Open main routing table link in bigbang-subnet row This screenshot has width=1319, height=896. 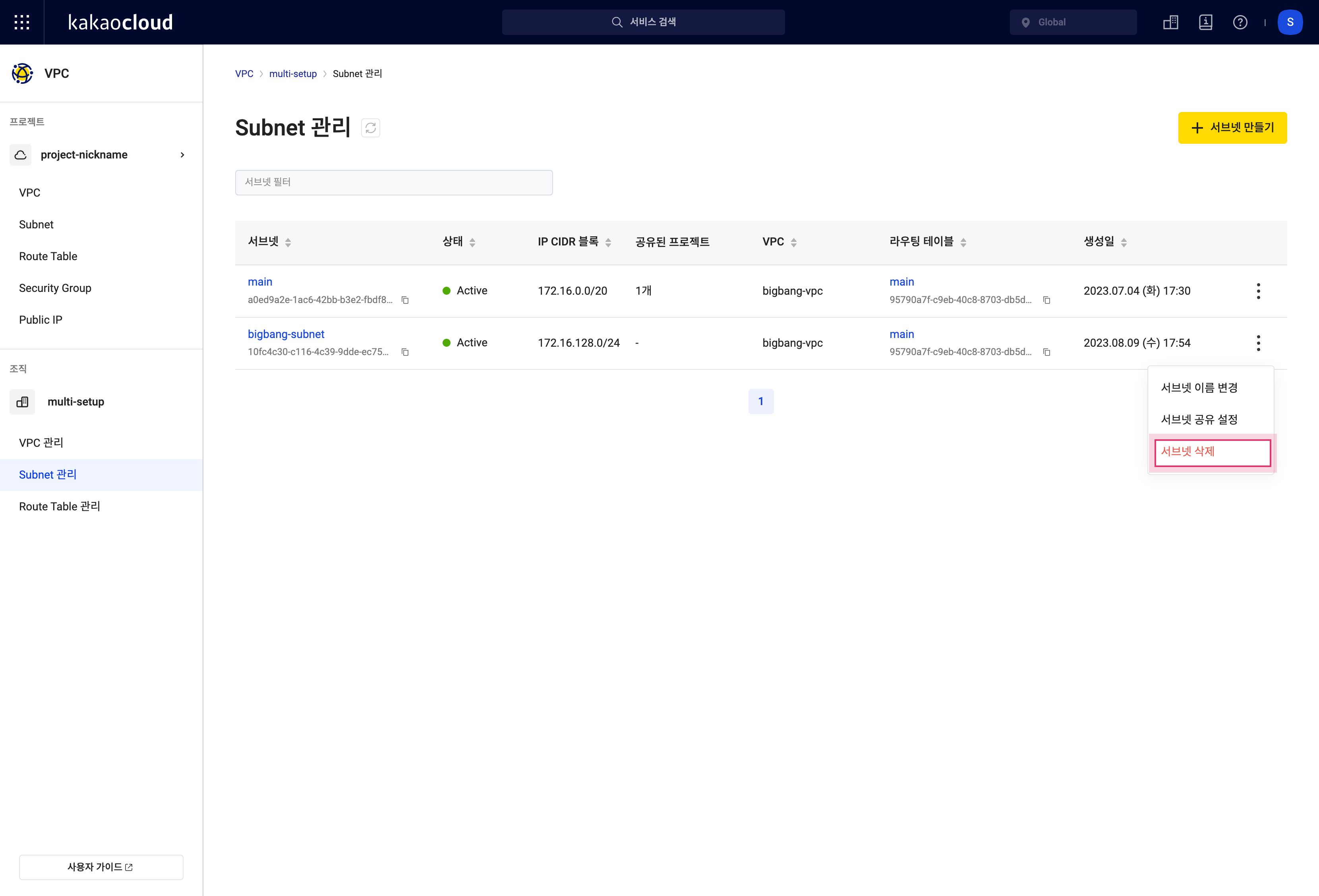click(902, 334)
